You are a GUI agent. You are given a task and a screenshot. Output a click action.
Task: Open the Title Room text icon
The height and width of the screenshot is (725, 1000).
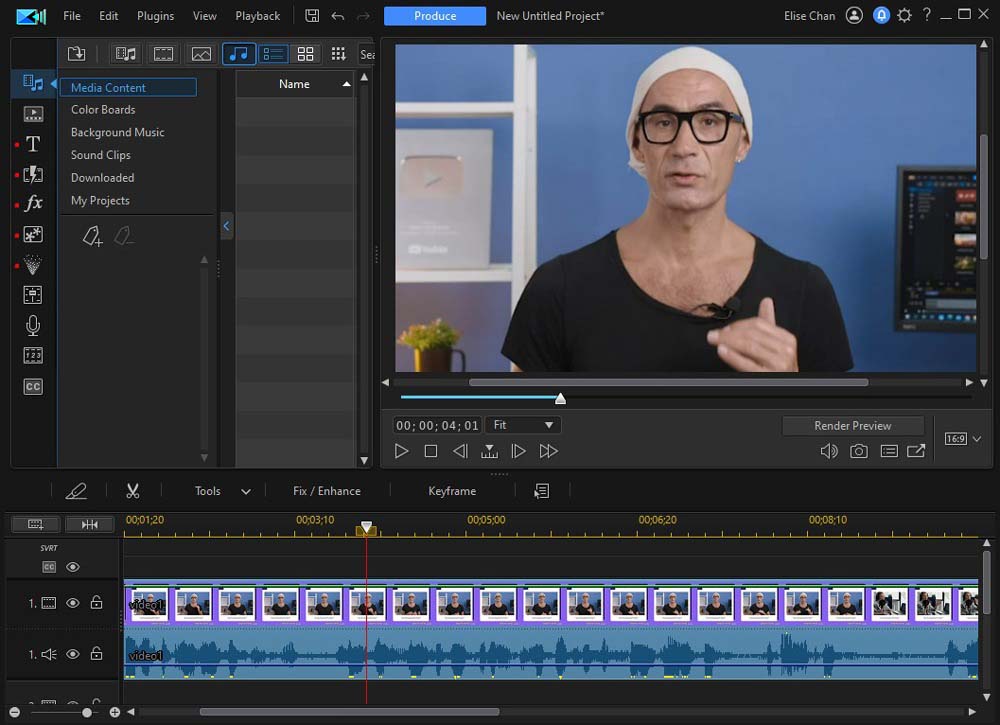coord(33,144)
